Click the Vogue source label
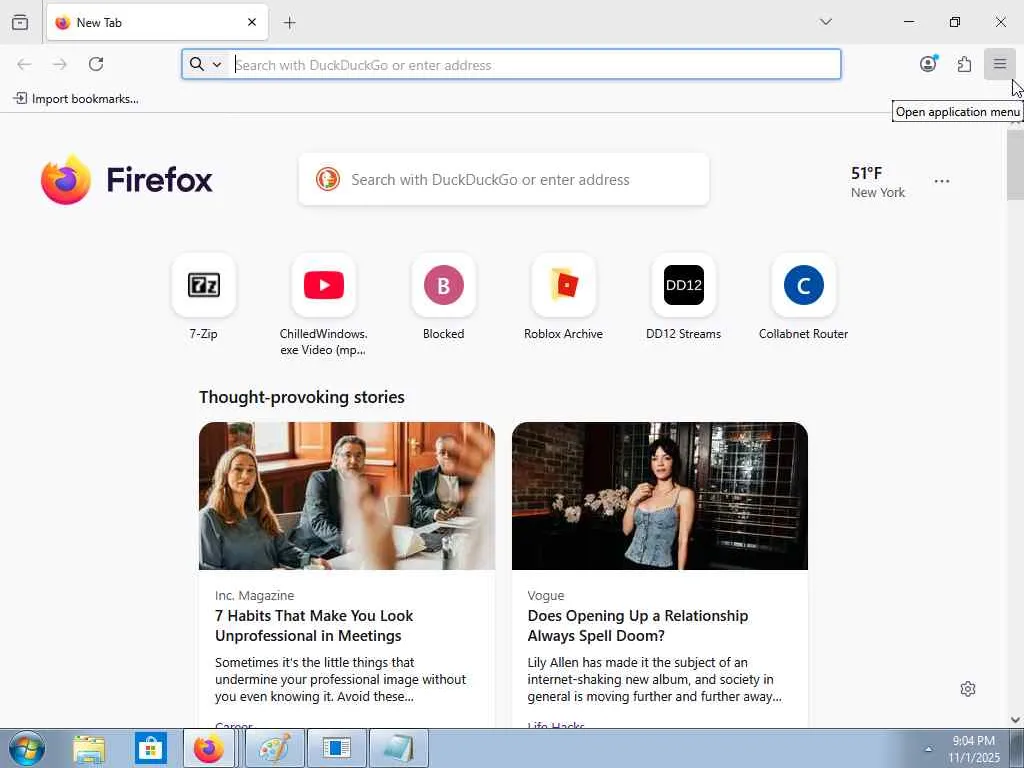 click(546, 596)
